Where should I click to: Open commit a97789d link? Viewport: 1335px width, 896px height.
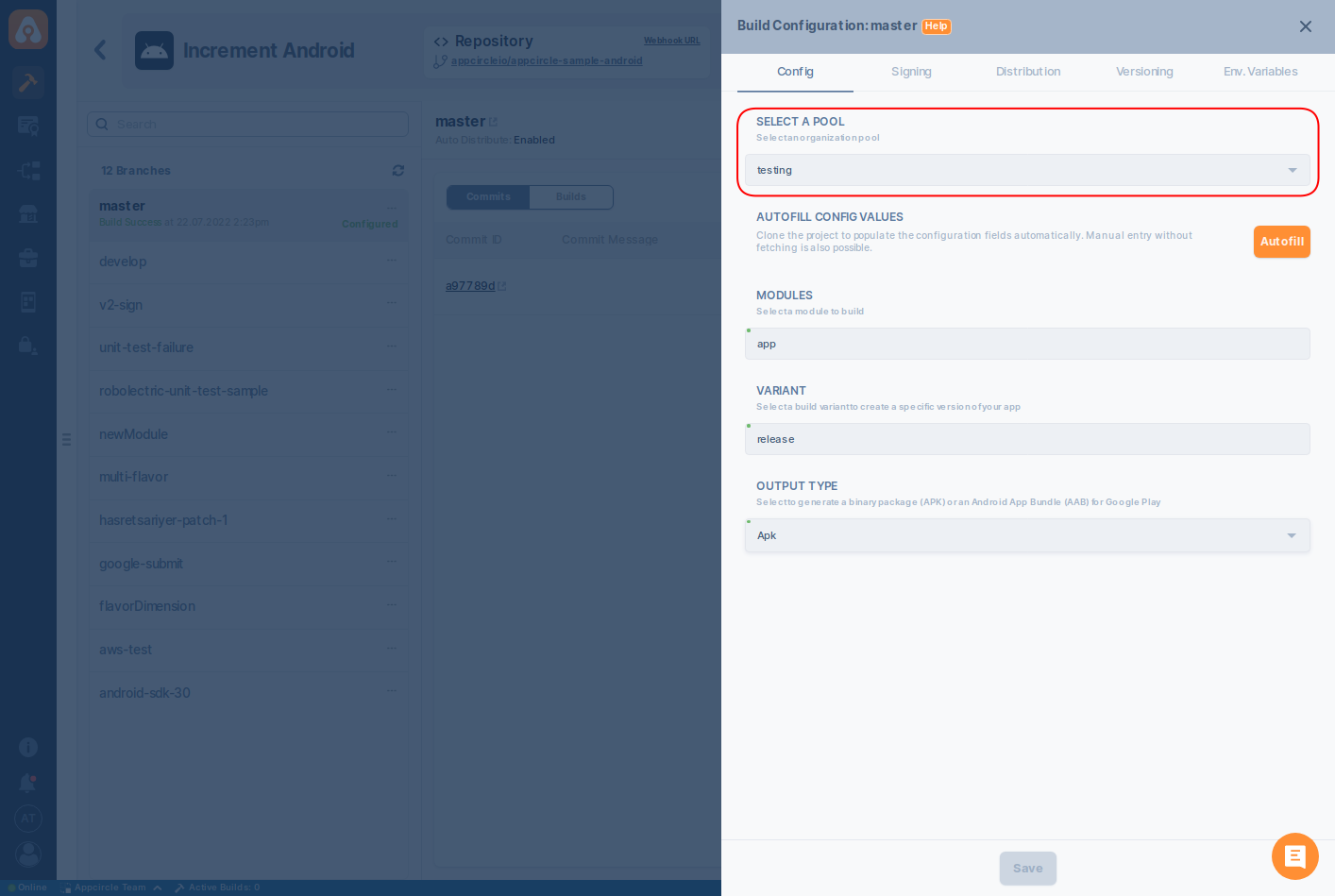[470, 286]
